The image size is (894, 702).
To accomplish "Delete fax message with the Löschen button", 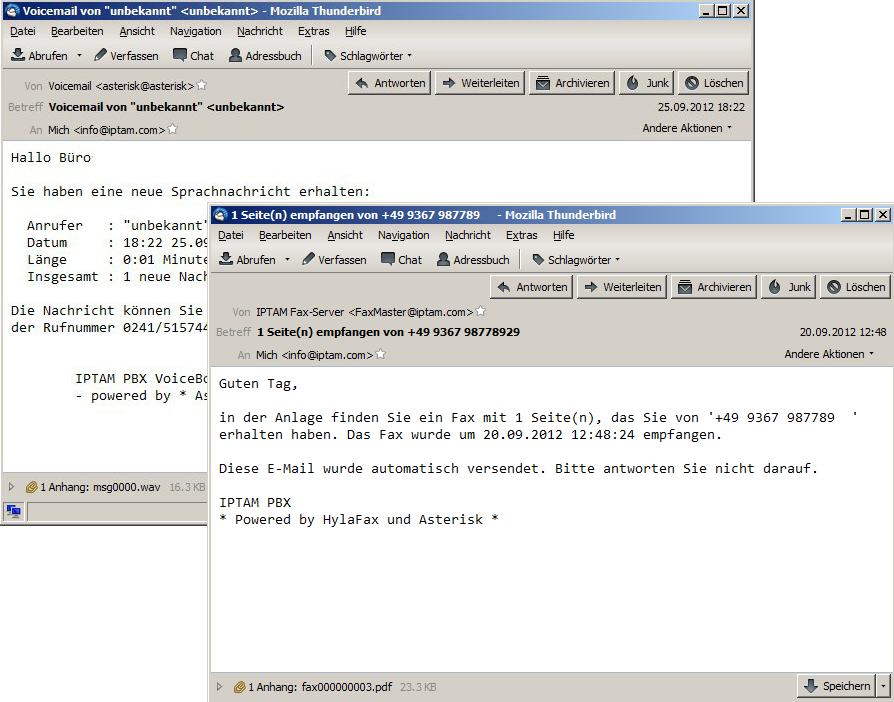I will click(855, 287).
